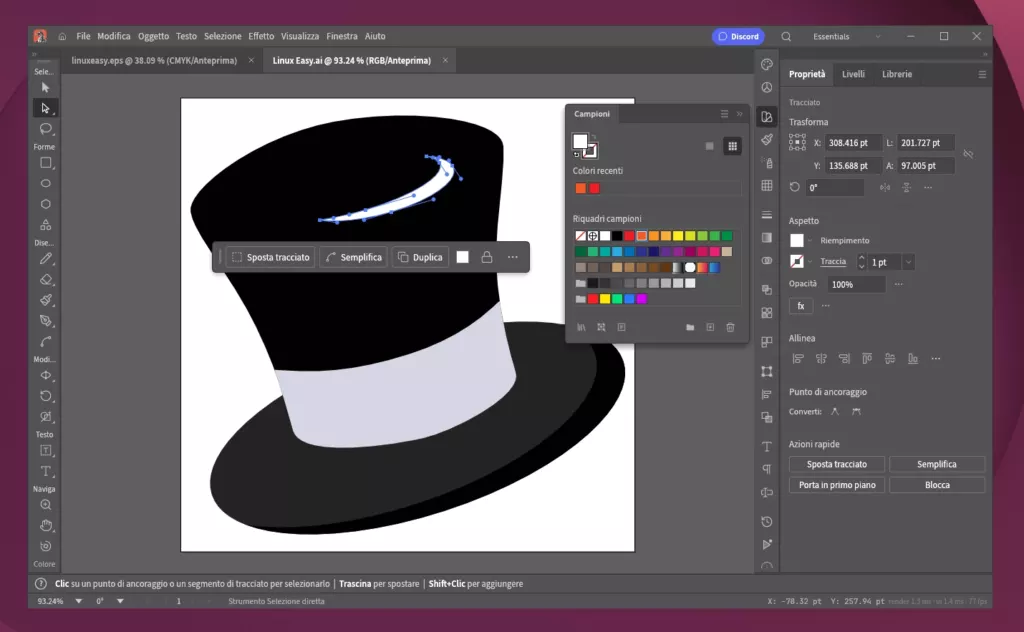The width and height of the screenshot is (1024, 632).
Task: Select the Curvature tool
Action: pos(45,342)
